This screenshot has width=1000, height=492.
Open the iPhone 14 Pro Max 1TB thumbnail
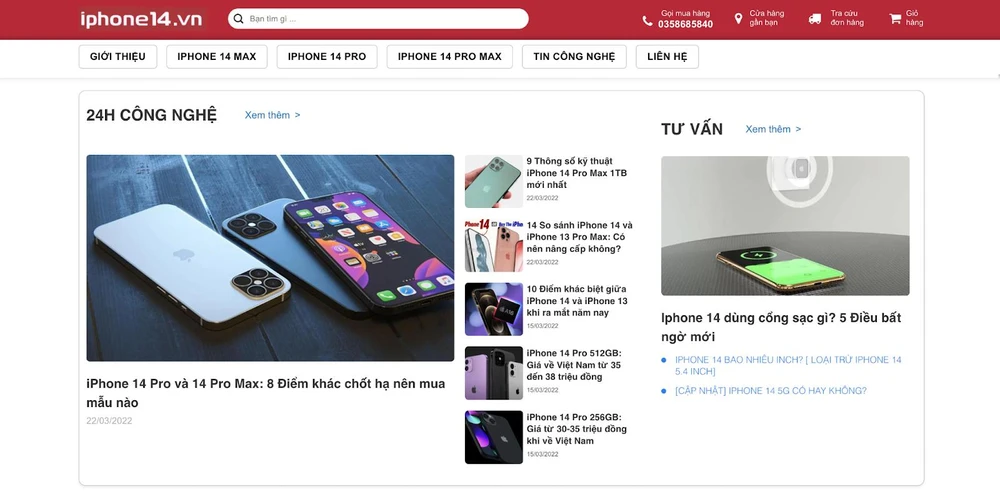[494, 181]
